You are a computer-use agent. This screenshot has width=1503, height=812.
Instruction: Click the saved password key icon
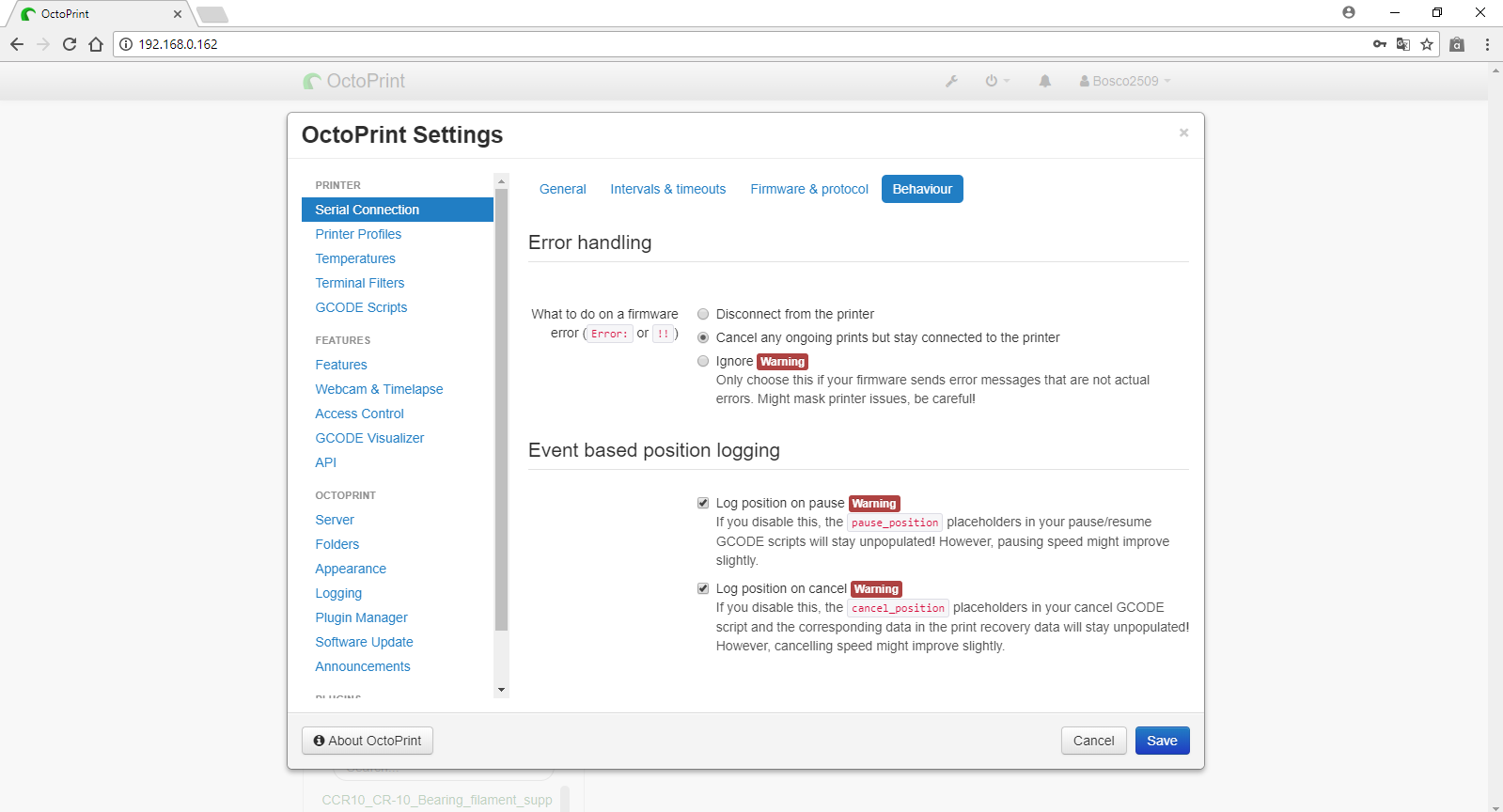click(x=1379, y=44)
